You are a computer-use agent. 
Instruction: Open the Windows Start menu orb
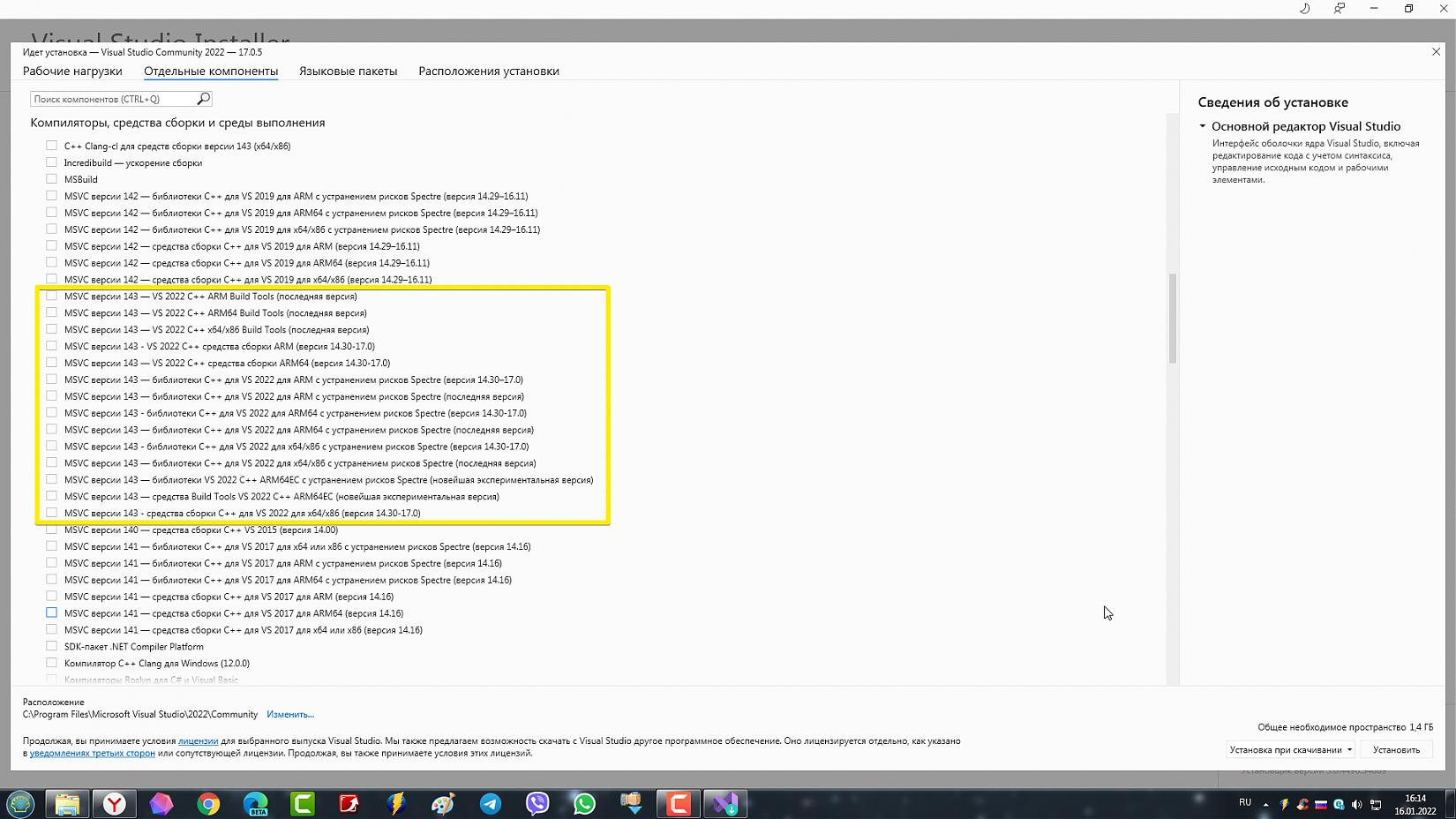20,804
